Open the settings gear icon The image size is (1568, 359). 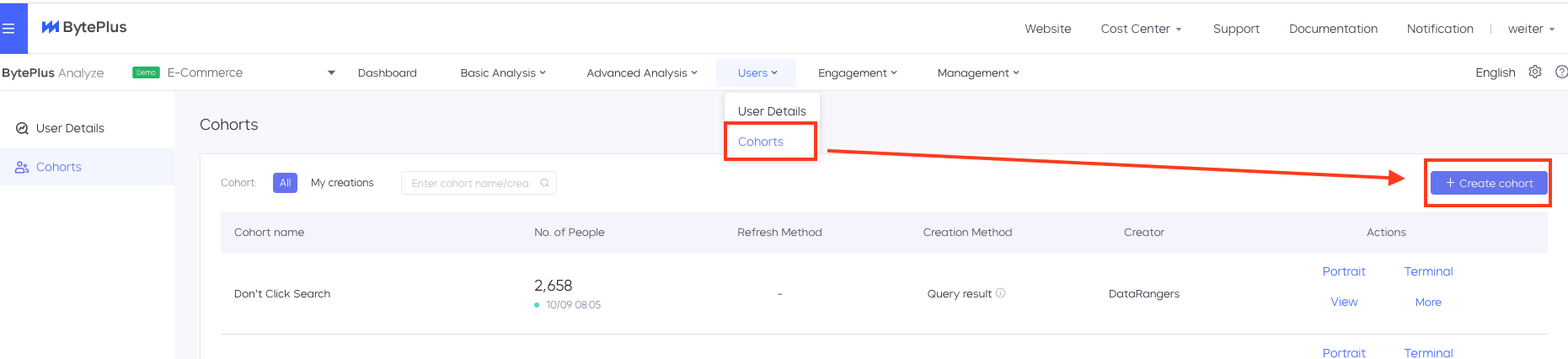[x=1535, y=72]
